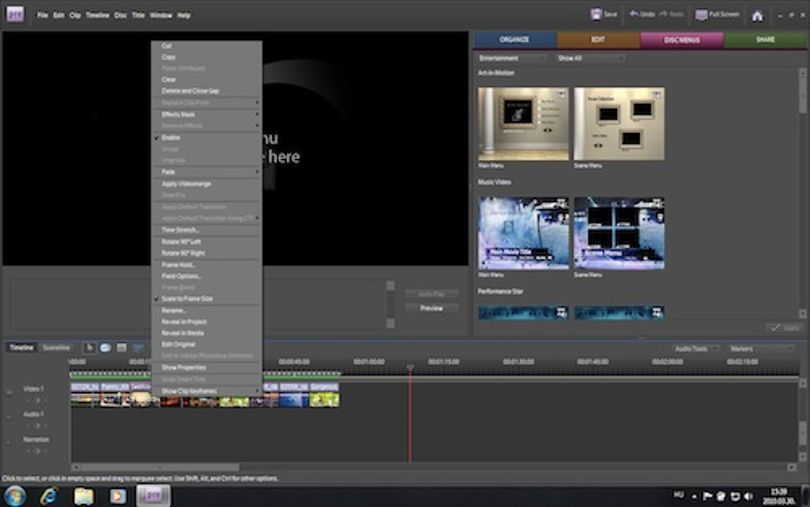Click the Save icon in the top bar
810x507 pixels.
click(x=596, y=14)
